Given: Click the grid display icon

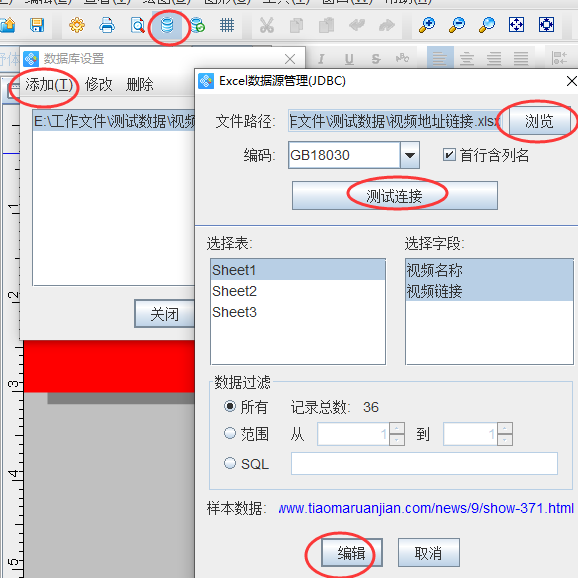Looking at the screenshot, I should (x=227, y=25).
